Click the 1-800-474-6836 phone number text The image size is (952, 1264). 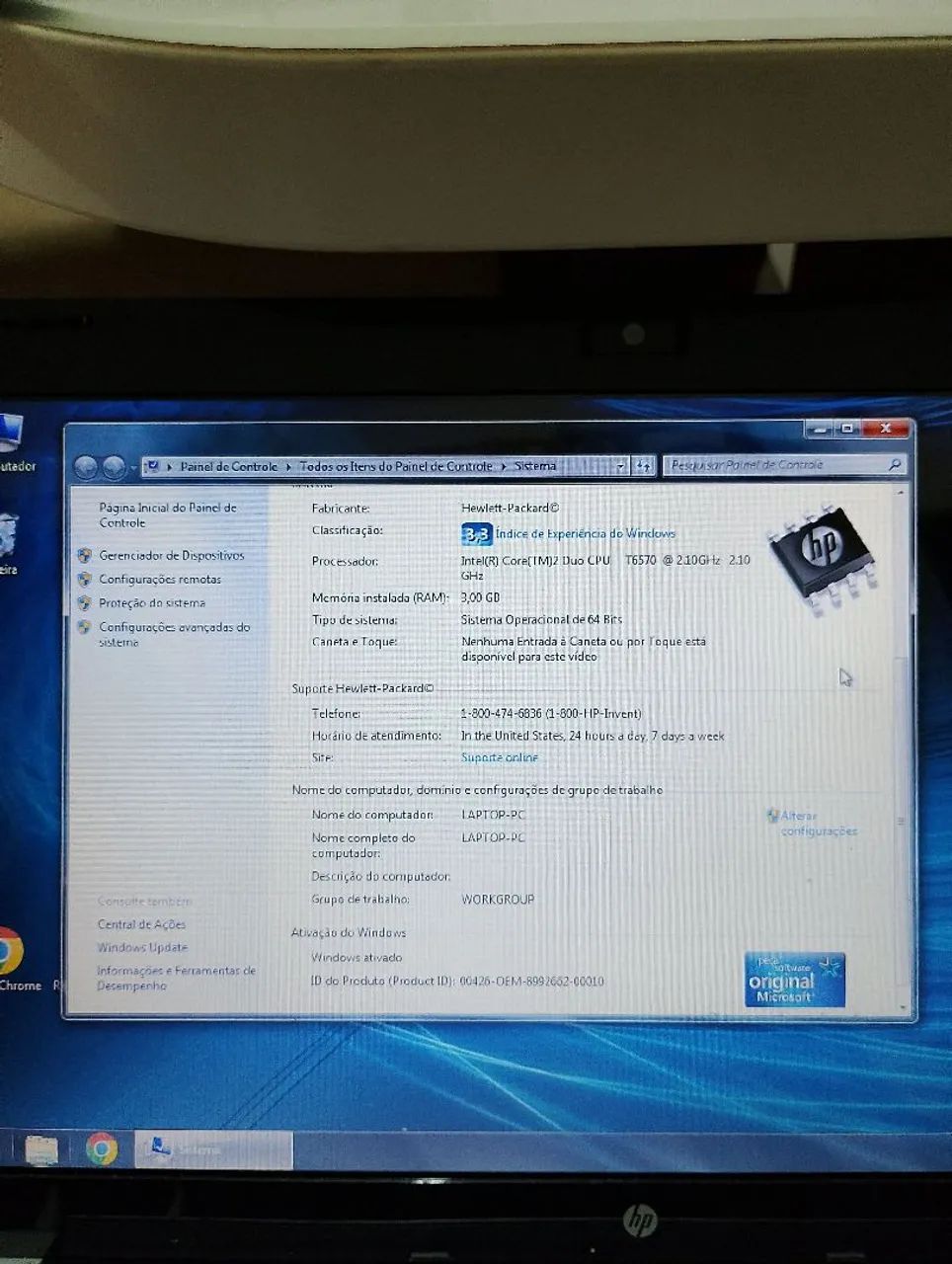551,713
